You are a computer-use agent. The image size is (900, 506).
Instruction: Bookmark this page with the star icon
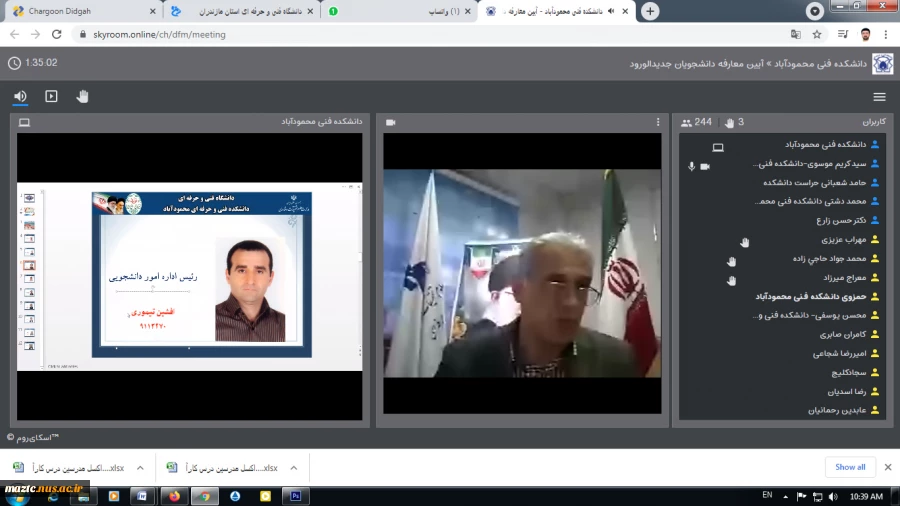817,34
